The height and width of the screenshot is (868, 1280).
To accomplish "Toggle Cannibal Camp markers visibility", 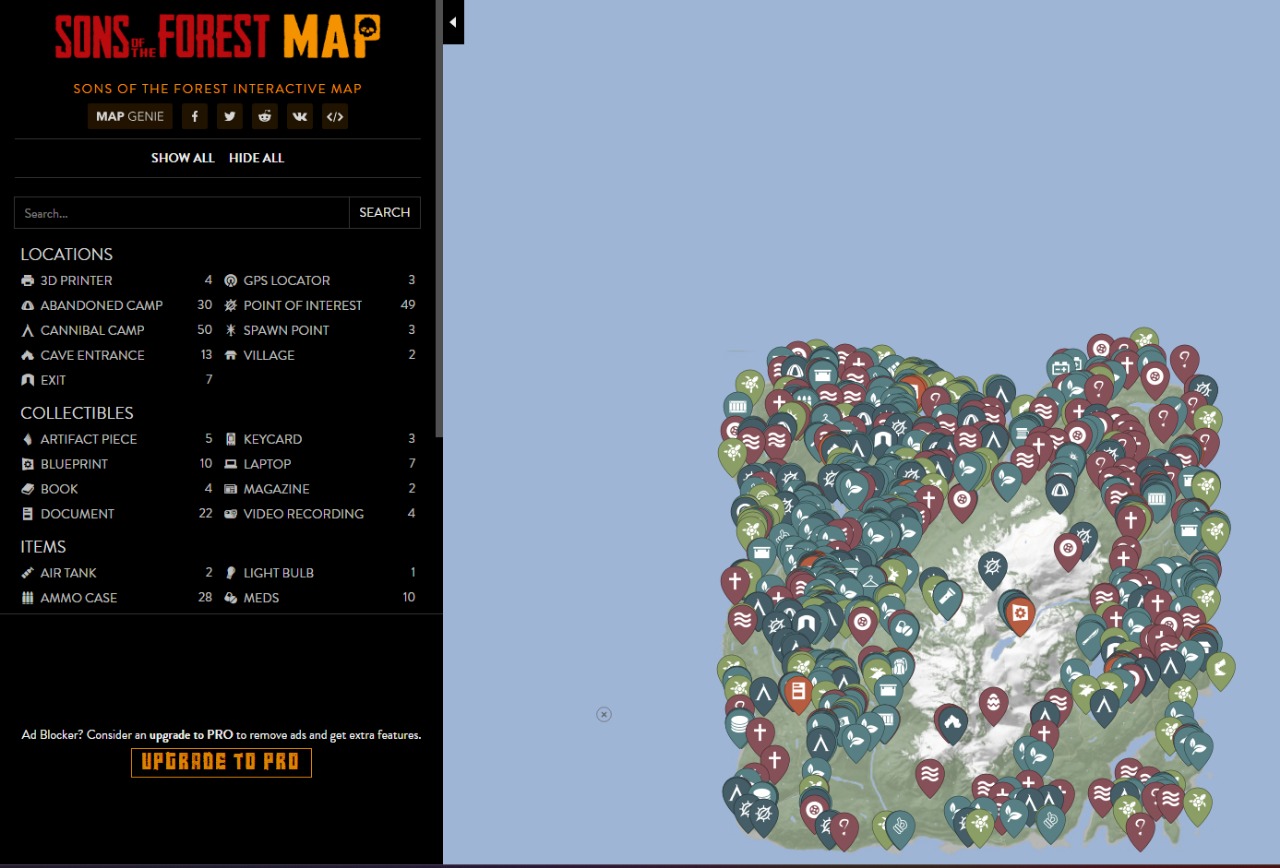I will click(92, 330).
